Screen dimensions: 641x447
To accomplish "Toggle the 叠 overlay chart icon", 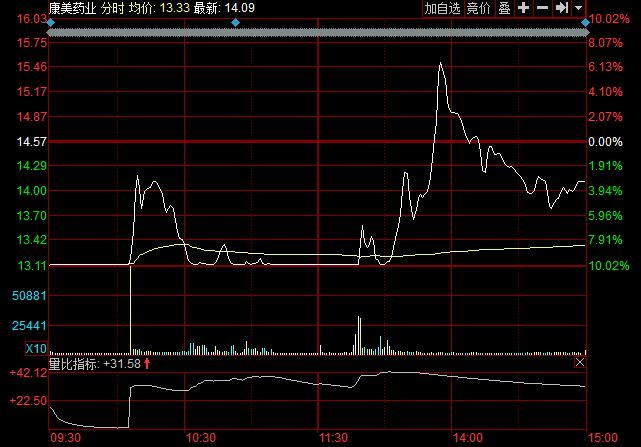I will click(504, 8).
